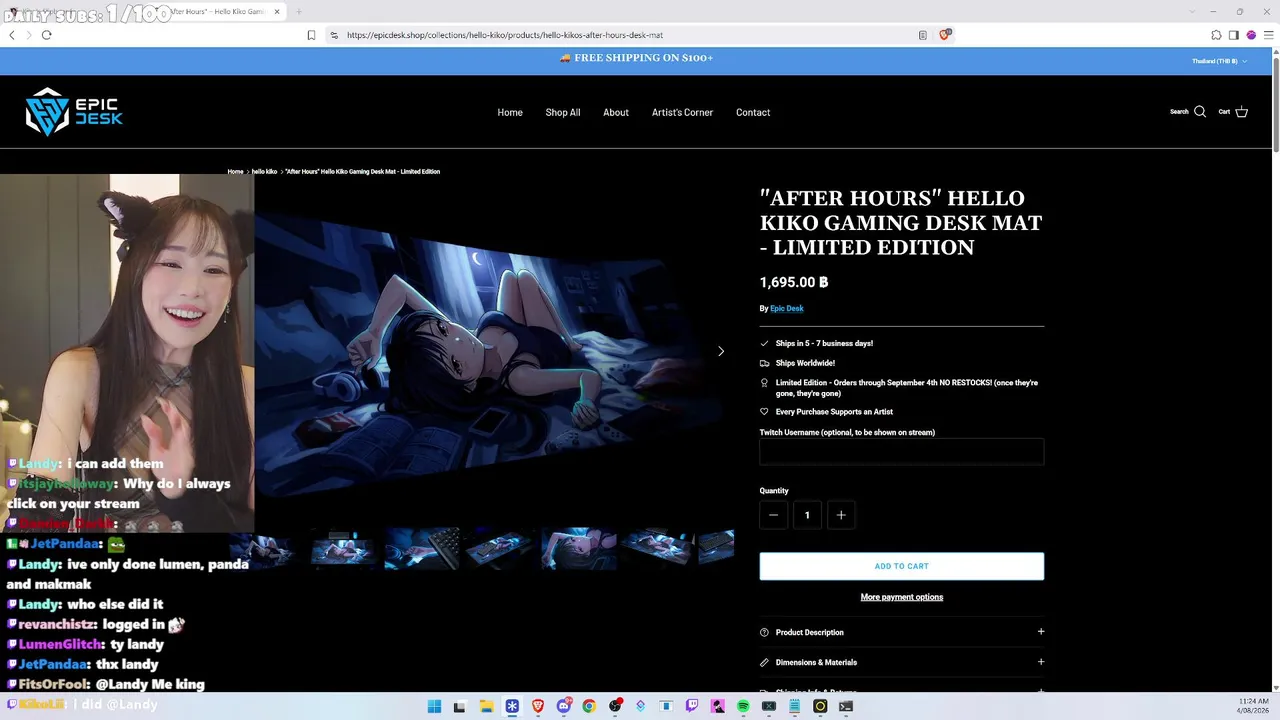Toggle the browser sidebar panel
The width and height of the screenshot is (1280, 720).
1233,35
